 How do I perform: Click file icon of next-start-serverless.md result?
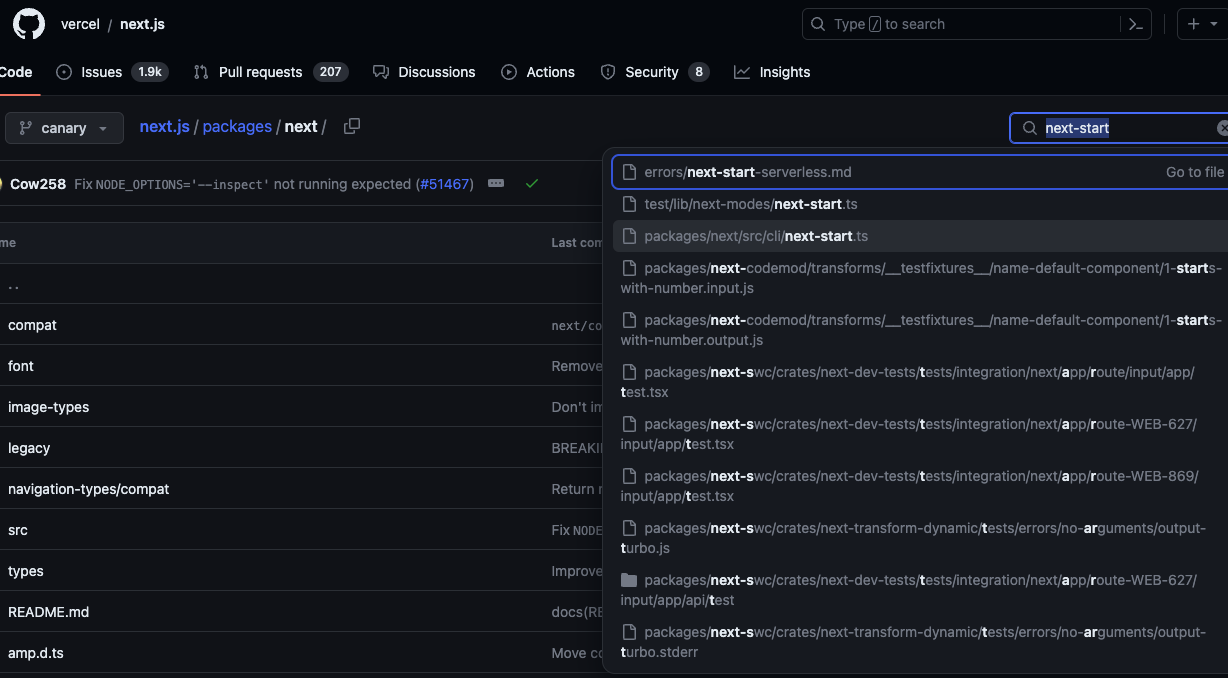(629, 172)
